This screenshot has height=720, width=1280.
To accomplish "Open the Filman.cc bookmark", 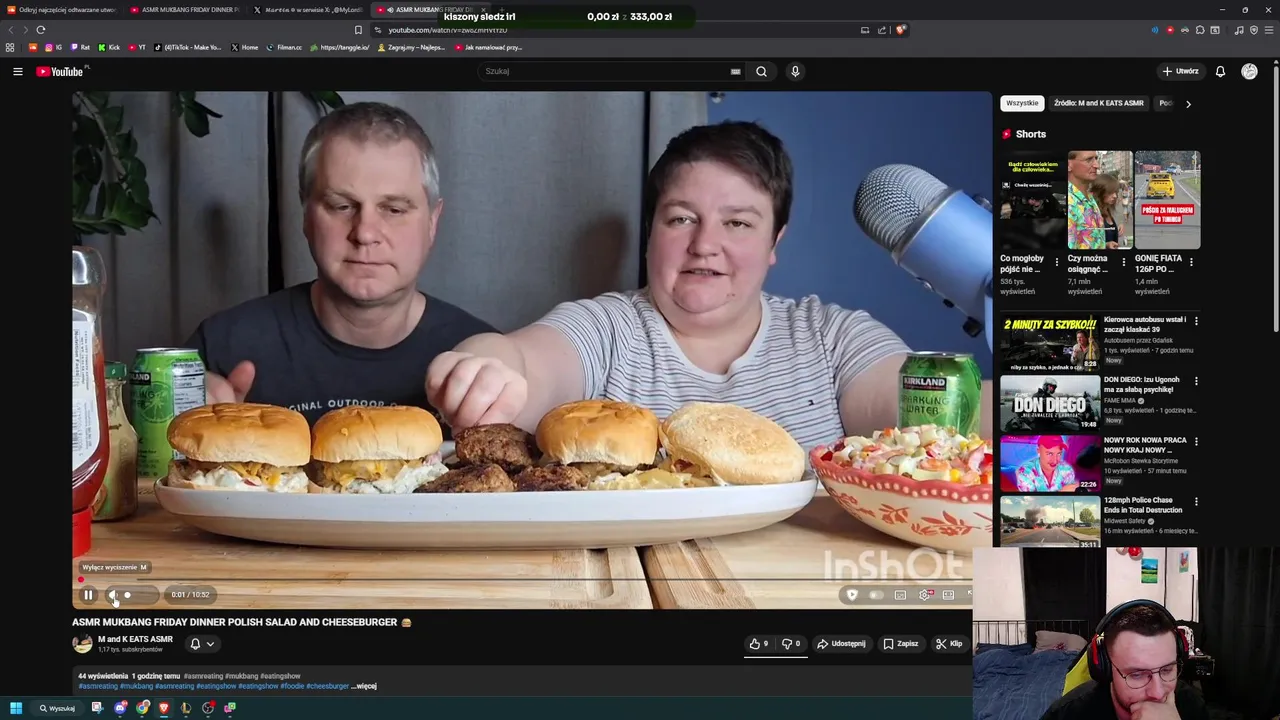I will (x=284, y=47).
